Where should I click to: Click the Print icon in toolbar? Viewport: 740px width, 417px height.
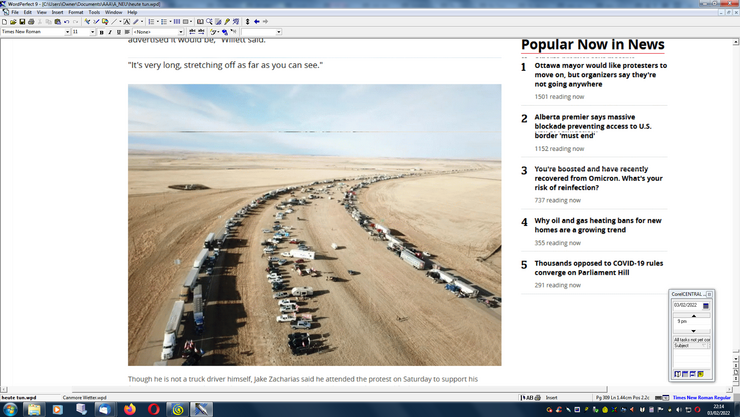(31, 22)
